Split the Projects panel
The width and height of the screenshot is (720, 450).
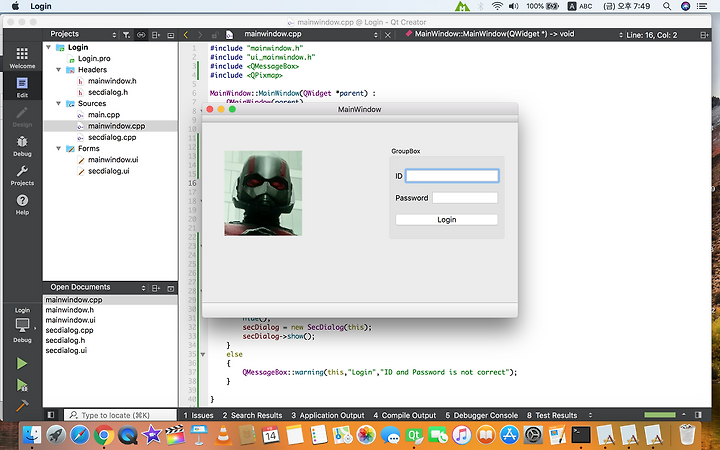pos(156,34)
